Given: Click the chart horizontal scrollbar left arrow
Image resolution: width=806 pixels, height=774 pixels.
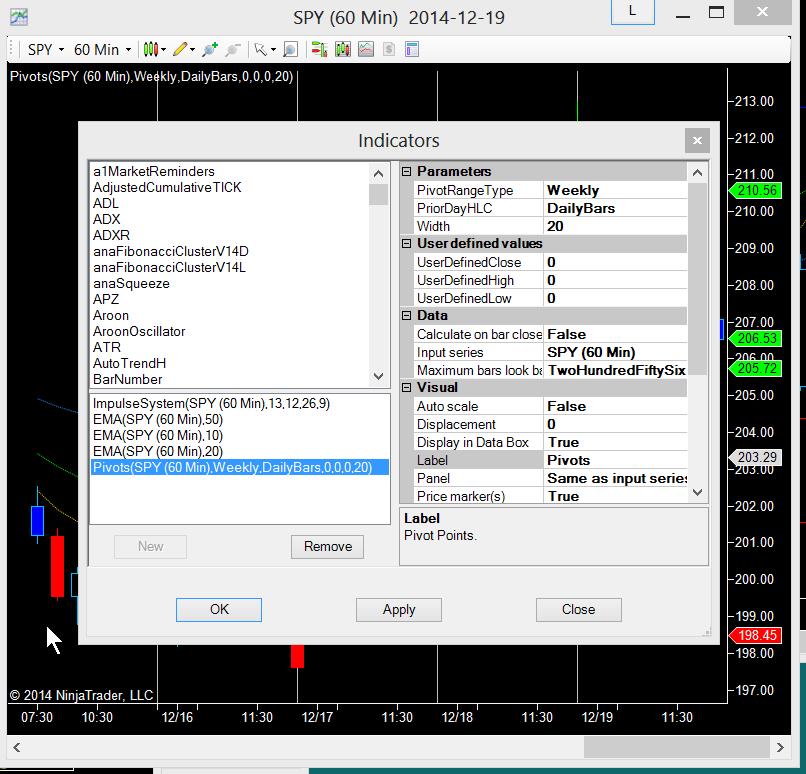Looking at the screenshot, I should pos(17,747).
